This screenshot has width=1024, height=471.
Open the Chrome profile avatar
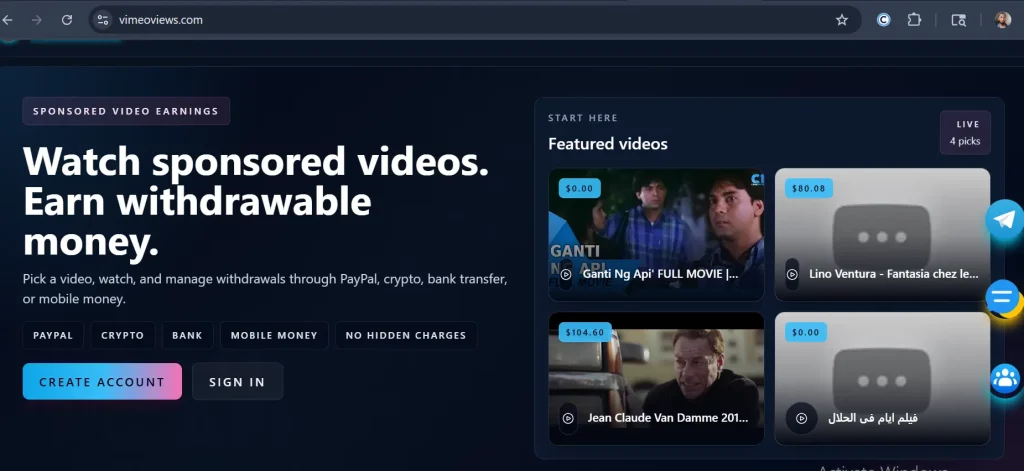(1002, 20)
